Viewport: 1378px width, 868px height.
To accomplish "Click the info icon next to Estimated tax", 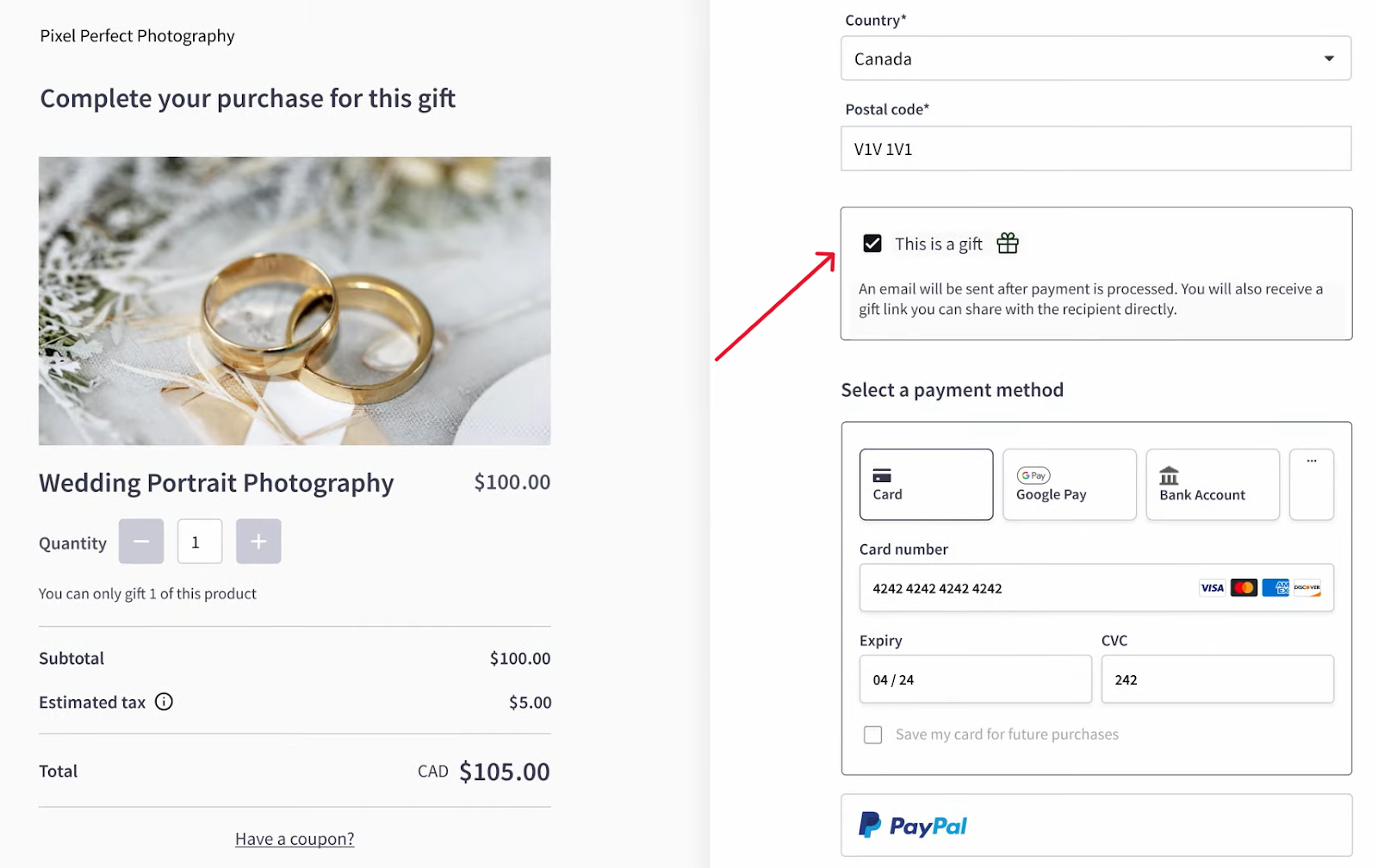I will [164, 702].
